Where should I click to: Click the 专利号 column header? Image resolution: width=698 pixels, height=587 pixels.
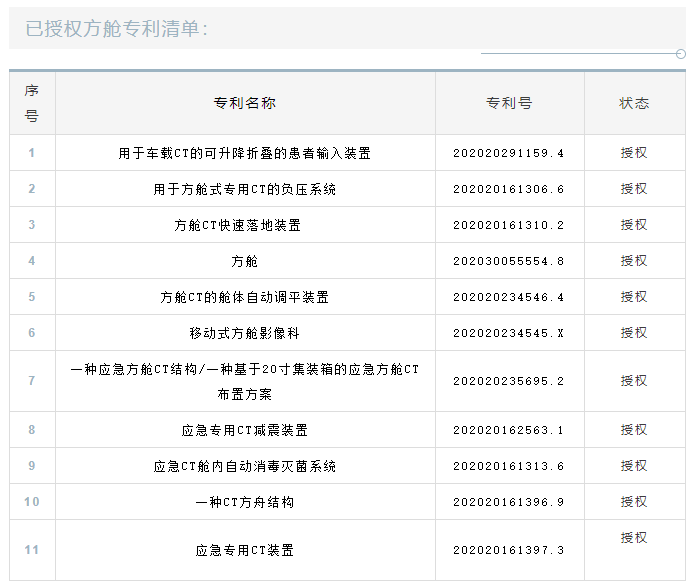[x=509, y=103]
